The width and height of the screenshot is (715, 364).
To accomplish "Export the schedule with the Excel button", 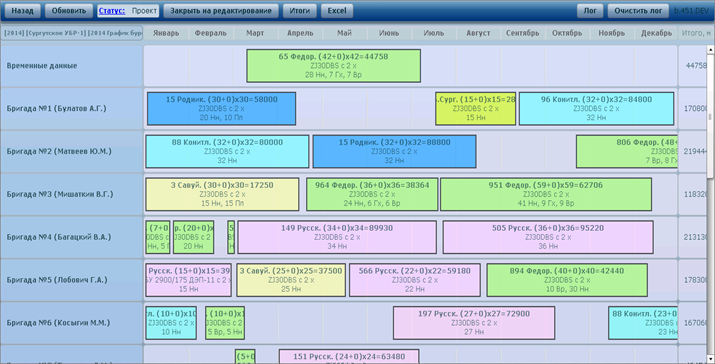I will point(337,10).
